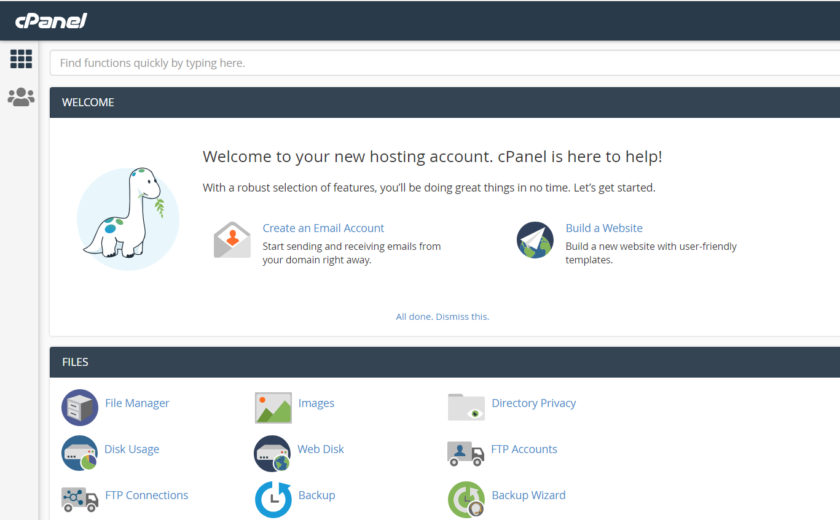The image size is (840, 520).
Task: Open Web Disk text link
Action: (x=320, y=449)
